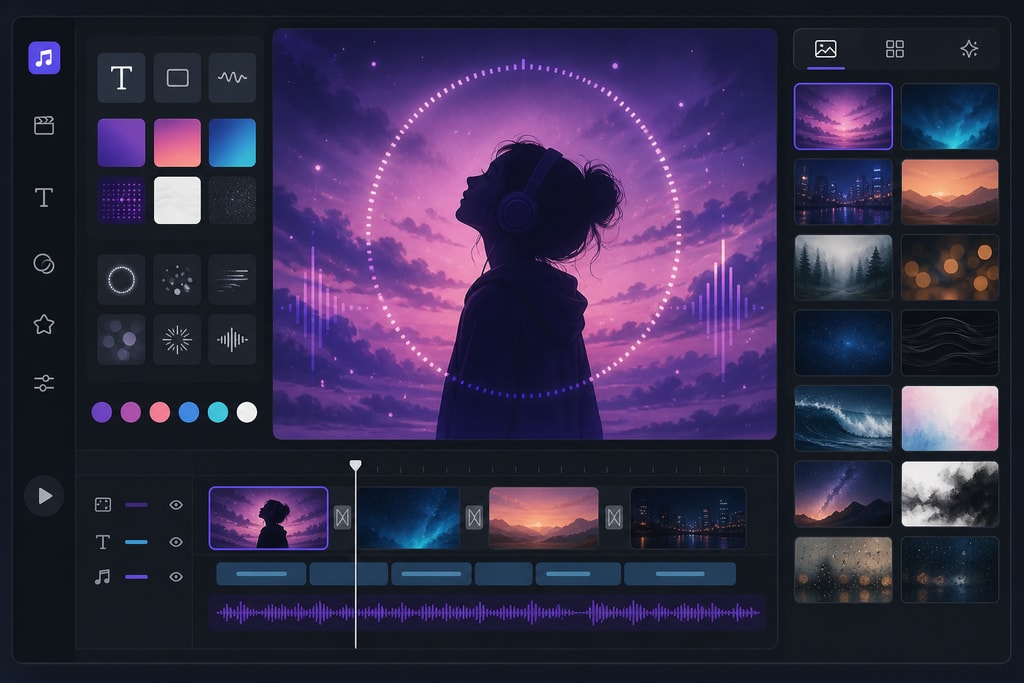Select the city night clip on timeline
This screenshot has width=1024, height=683.
pos(688,518)
